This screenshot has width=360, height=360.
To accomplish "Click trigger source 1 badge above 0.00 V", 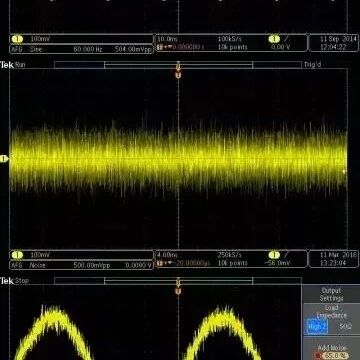I will click(x=274, y=39).
